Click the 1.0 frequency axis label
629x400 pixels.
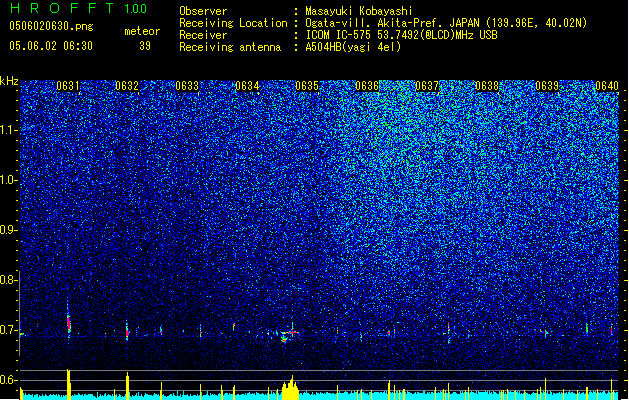pyautogui.click(x=9, y=180)
